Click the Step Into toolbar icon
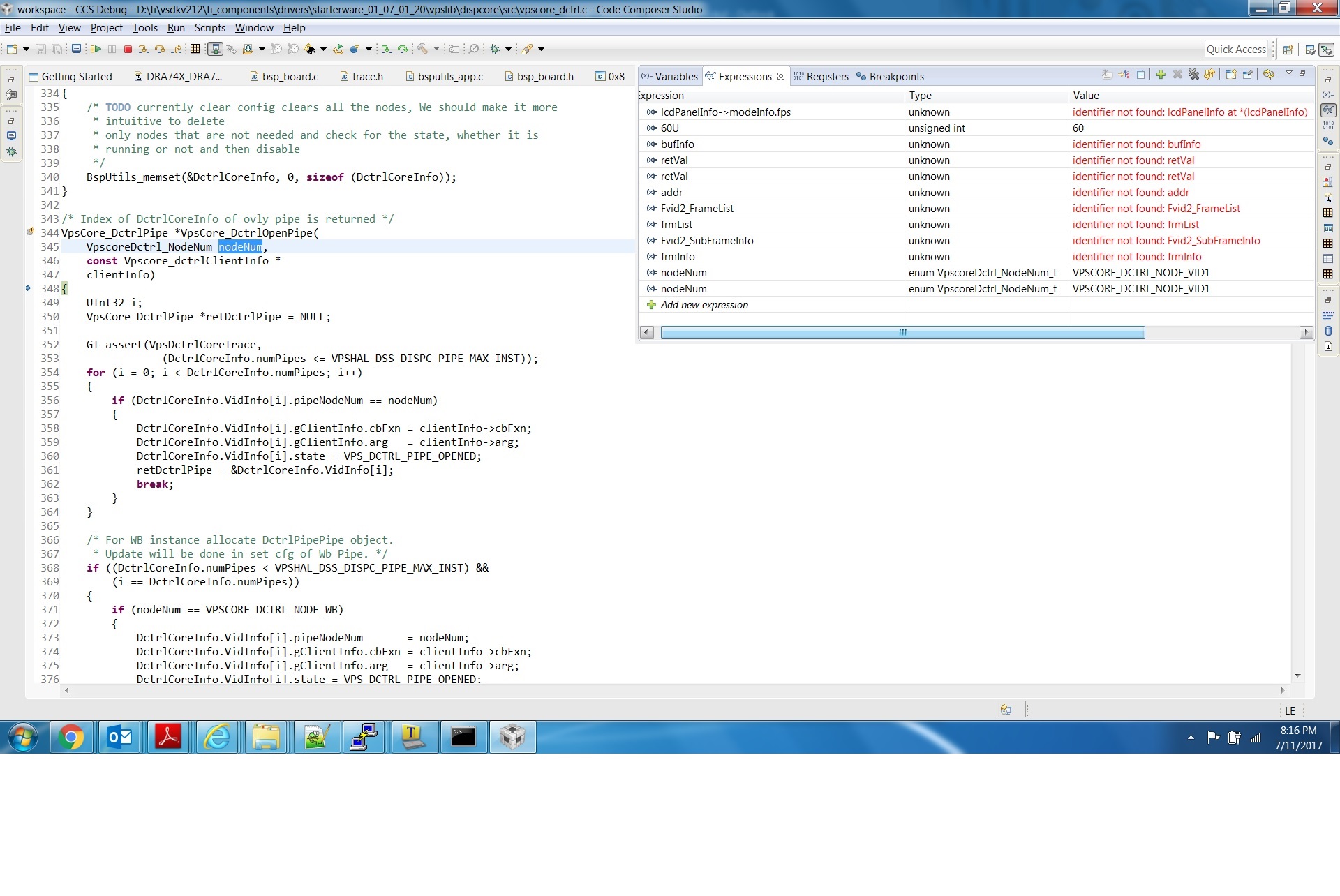 click(143, 49)
